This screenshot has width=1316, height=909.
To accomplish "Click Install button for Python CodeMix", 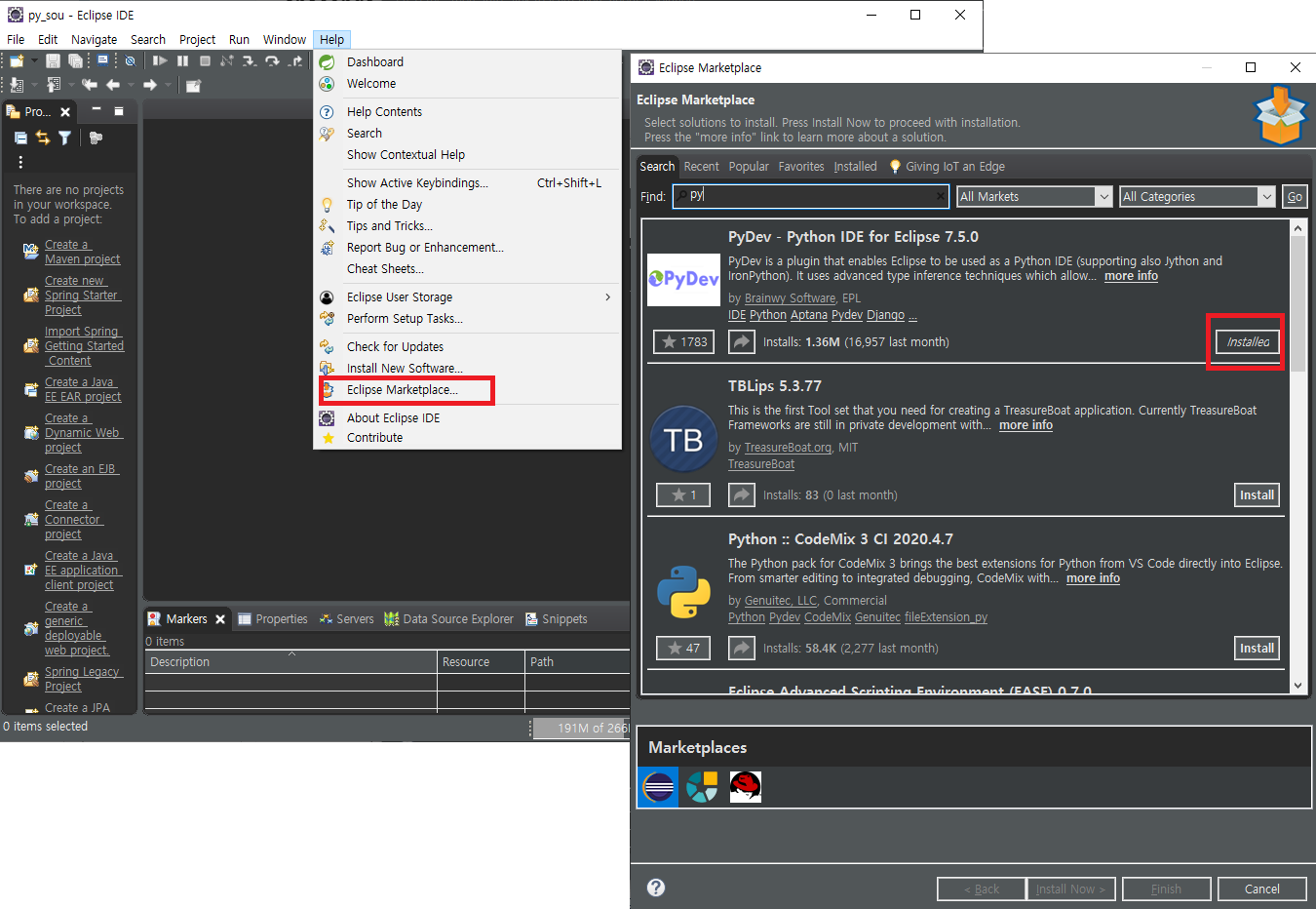I will [x=1257, y=648].
